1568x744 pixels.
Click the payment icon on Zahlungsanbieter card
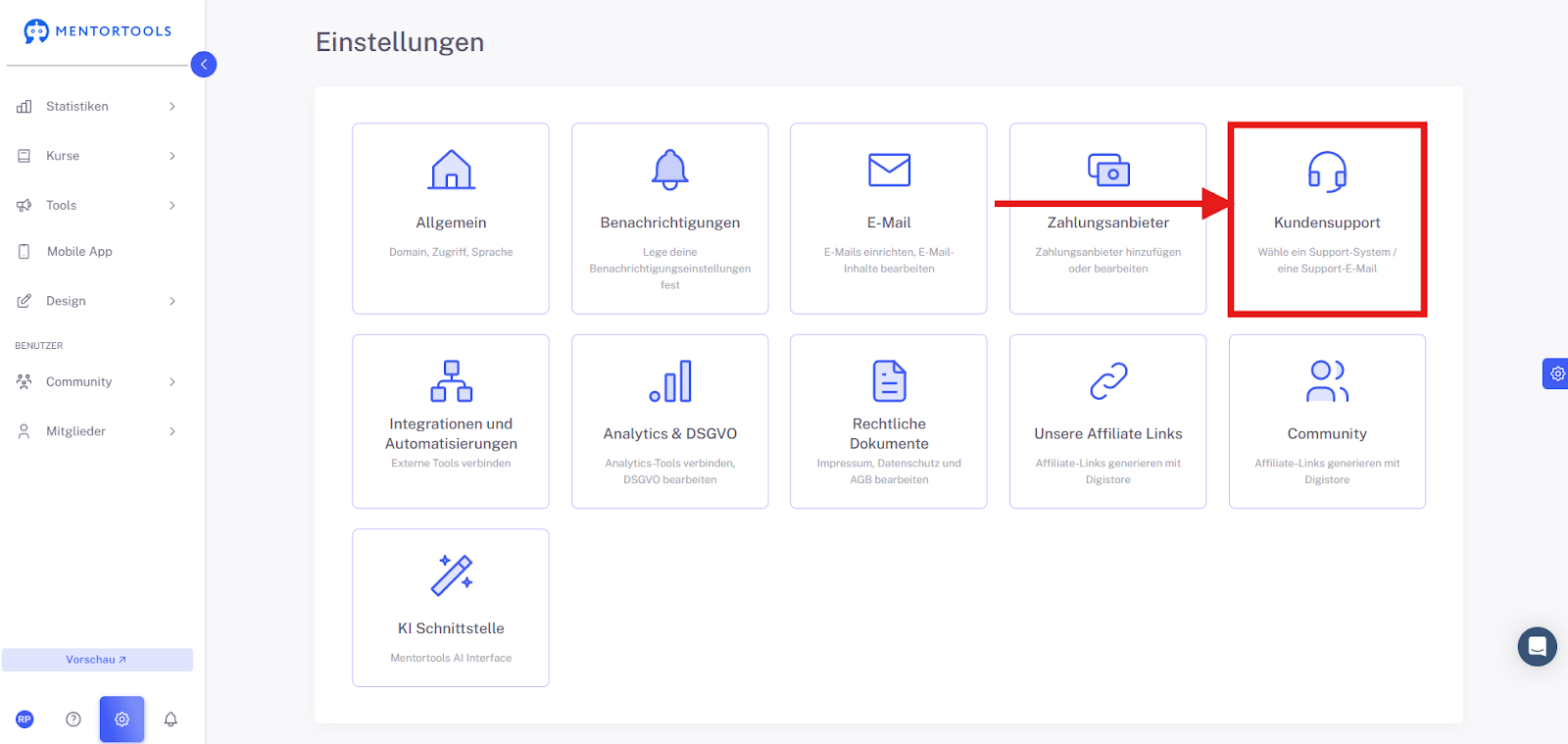click(1108, 170)
